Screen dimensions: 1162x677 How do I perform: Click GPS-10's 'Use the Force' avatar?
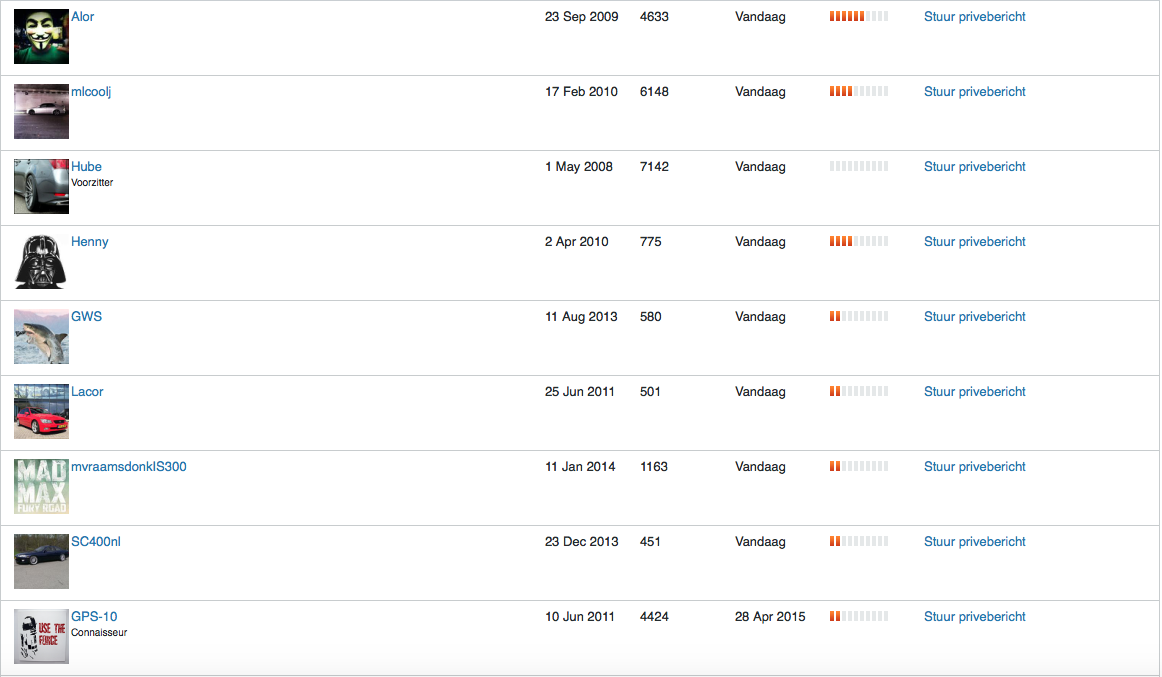coord(41,636)
